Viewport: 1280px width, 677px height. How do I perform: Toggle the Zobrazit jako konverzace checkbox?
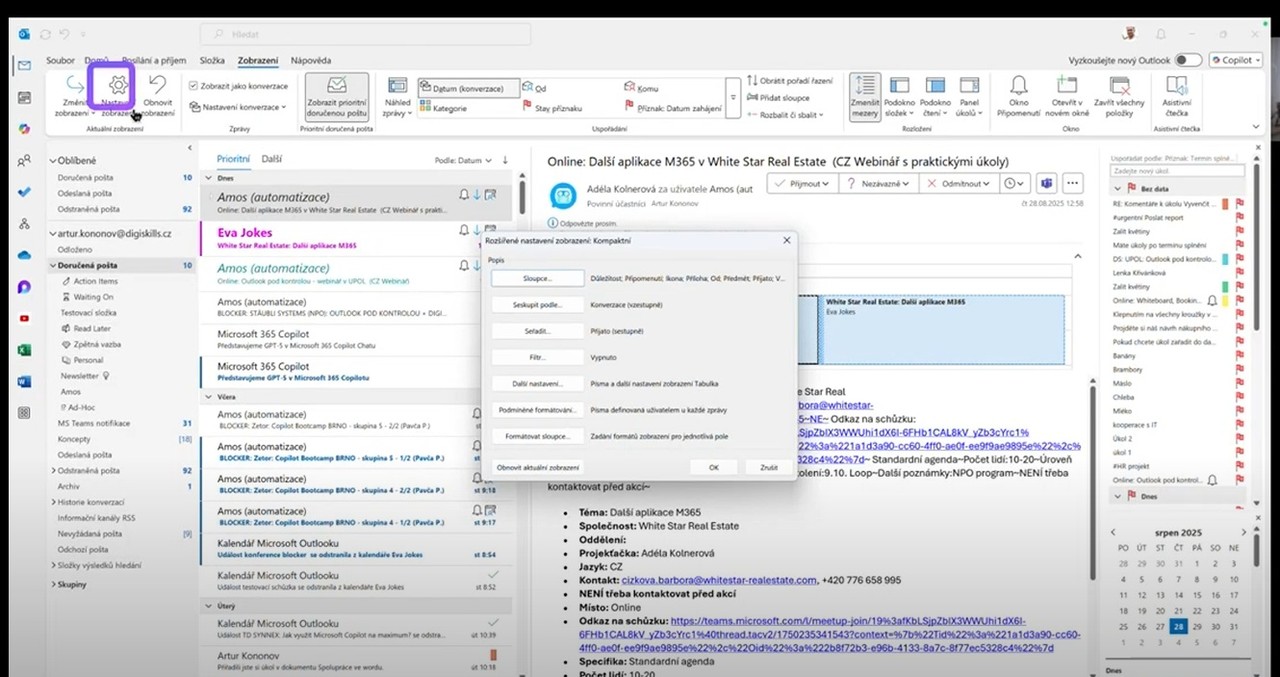pos(194,86)
